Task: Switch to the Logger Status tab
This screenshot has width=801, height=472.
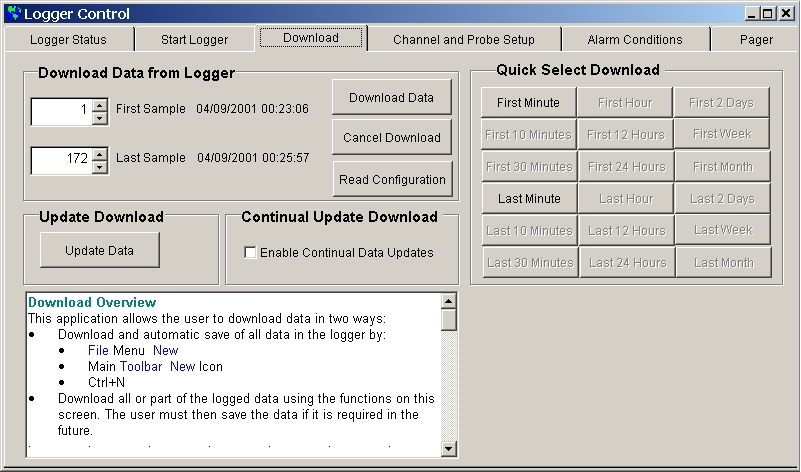Action: point(68,39)
